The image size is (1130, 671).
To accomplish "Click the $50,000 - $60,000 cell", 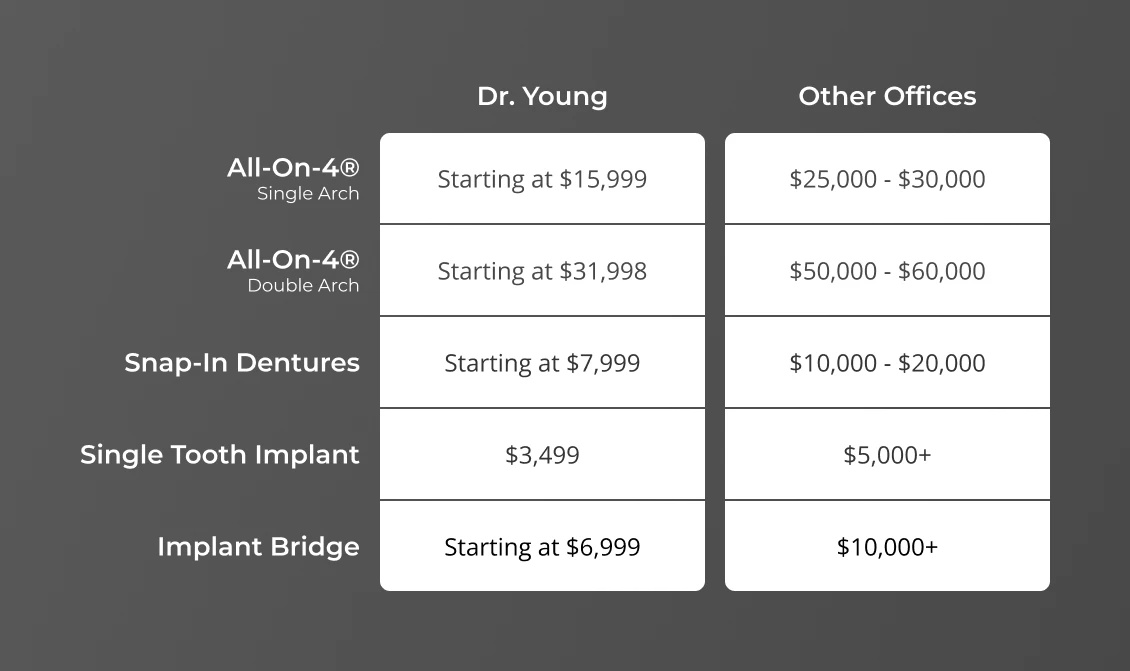I will click(887, 272).
